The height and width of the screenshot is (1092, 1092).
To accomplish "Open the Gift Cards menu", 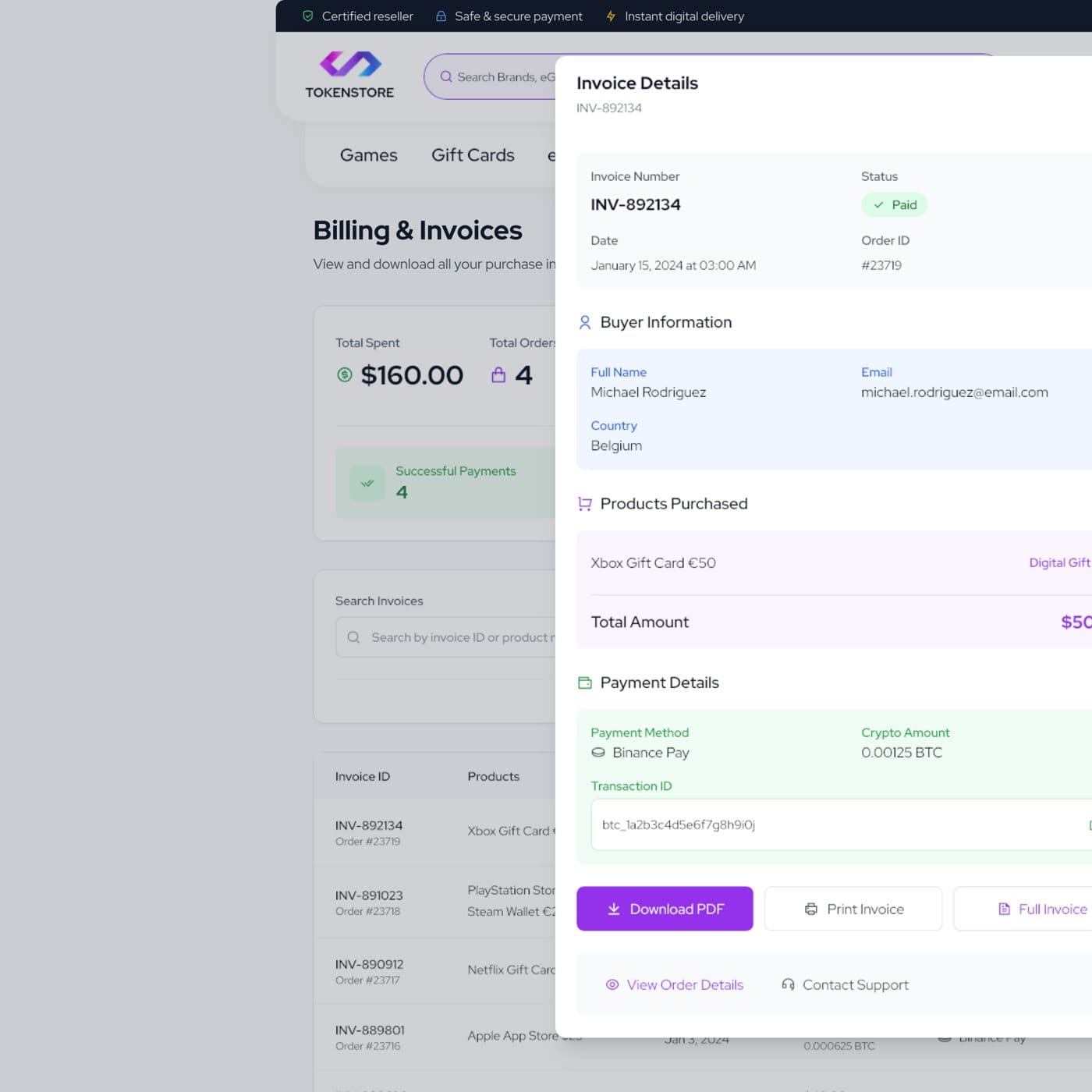I will pyautogui.click(x=473, y=155).
